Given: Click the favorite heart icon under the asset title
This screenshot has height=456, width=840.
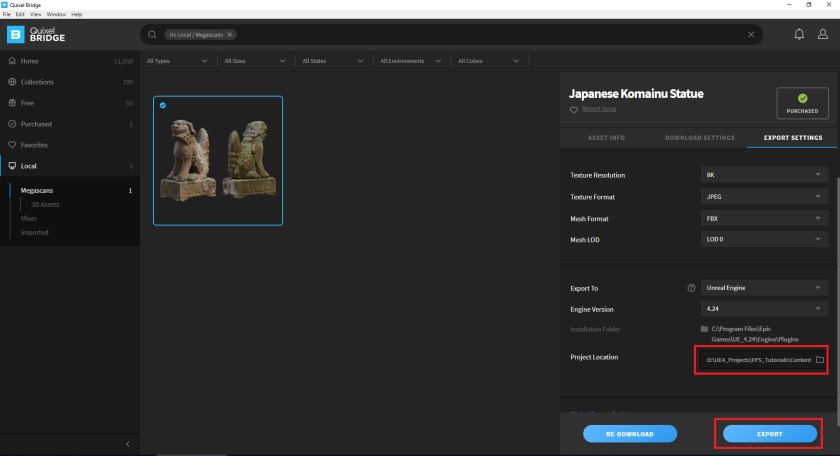Looking at the screenshot, I should click(573, 109).
